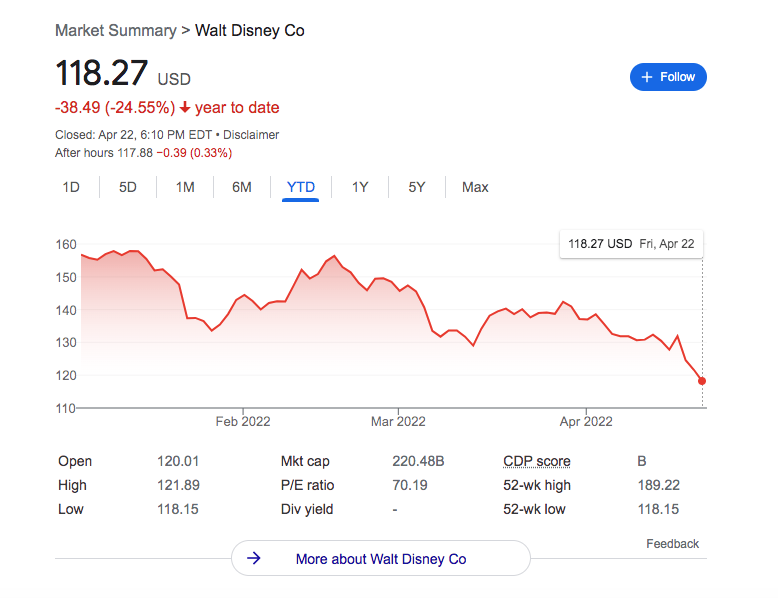The width and height of the screenshot is (778, 598).
Task: Select the YTD time range tab
Action: pos(300,187)
